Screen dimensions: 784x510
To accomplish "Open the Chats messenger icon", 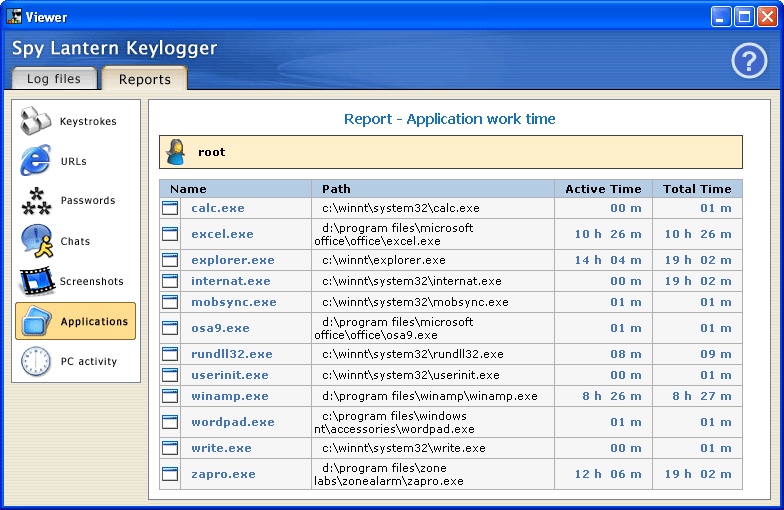I will coord(37,241).
